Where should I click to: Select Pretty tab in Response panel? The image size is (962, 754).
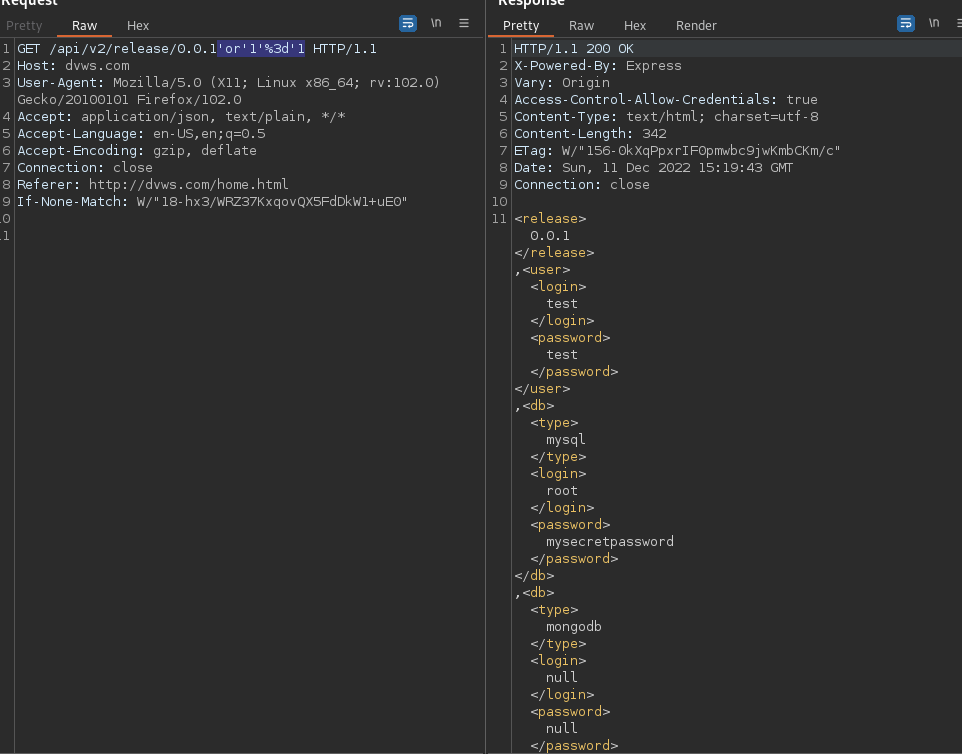[x=521, y=26]
